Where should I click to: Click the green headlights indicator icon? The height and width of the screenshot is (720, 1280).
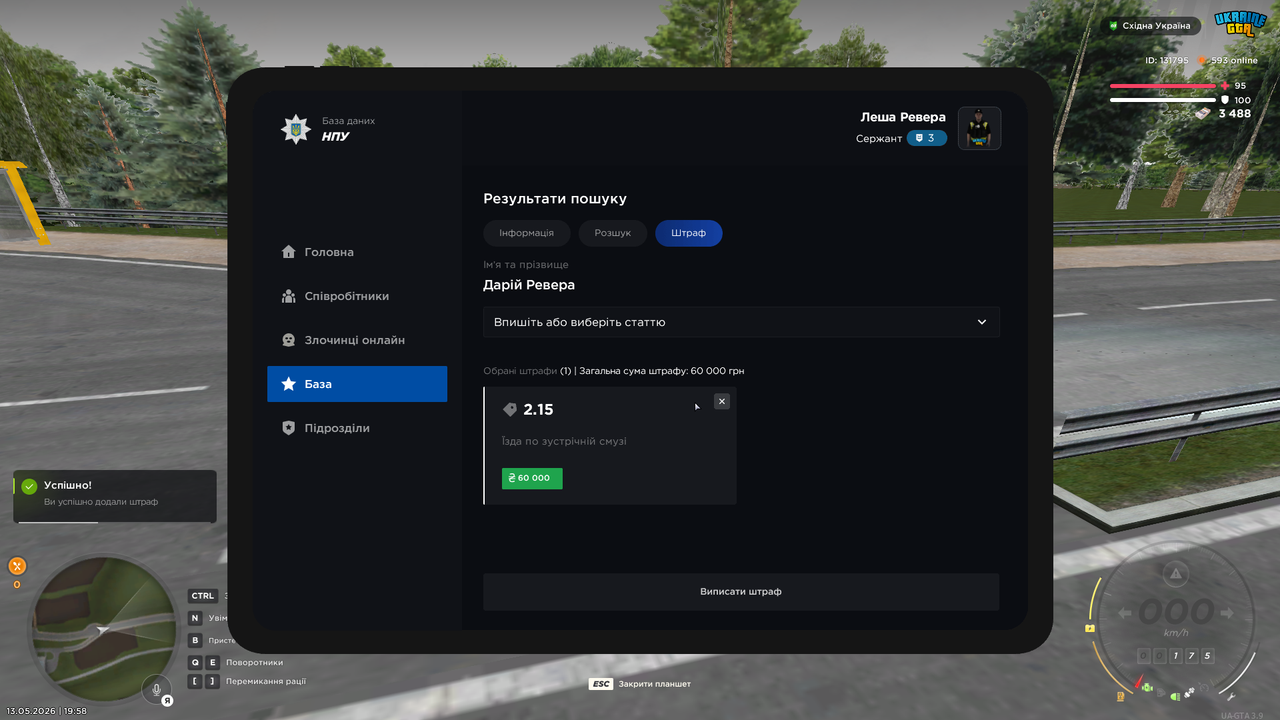tap(1175, 697)
